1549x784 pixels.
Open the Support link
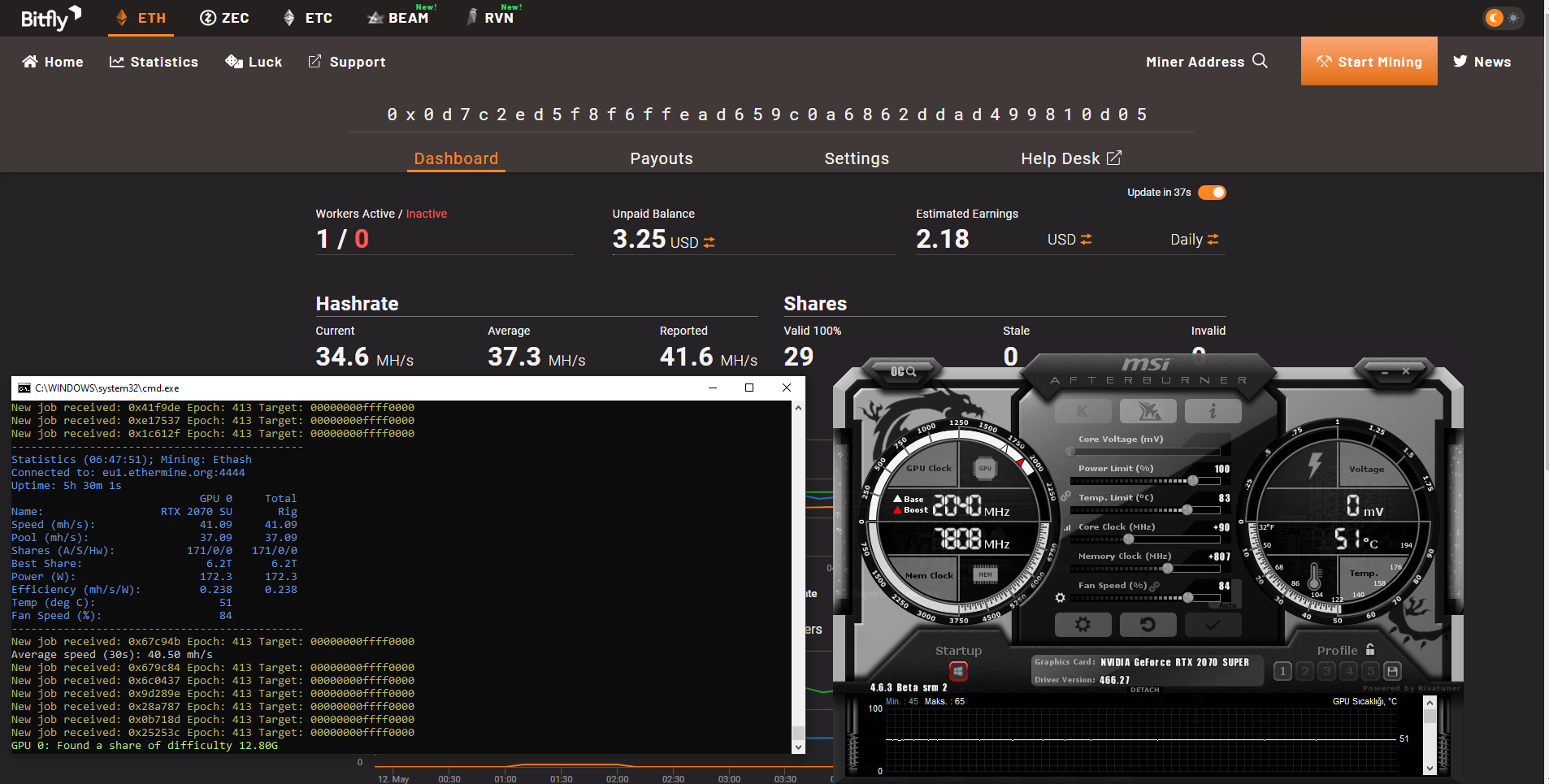tap(347, 62)
